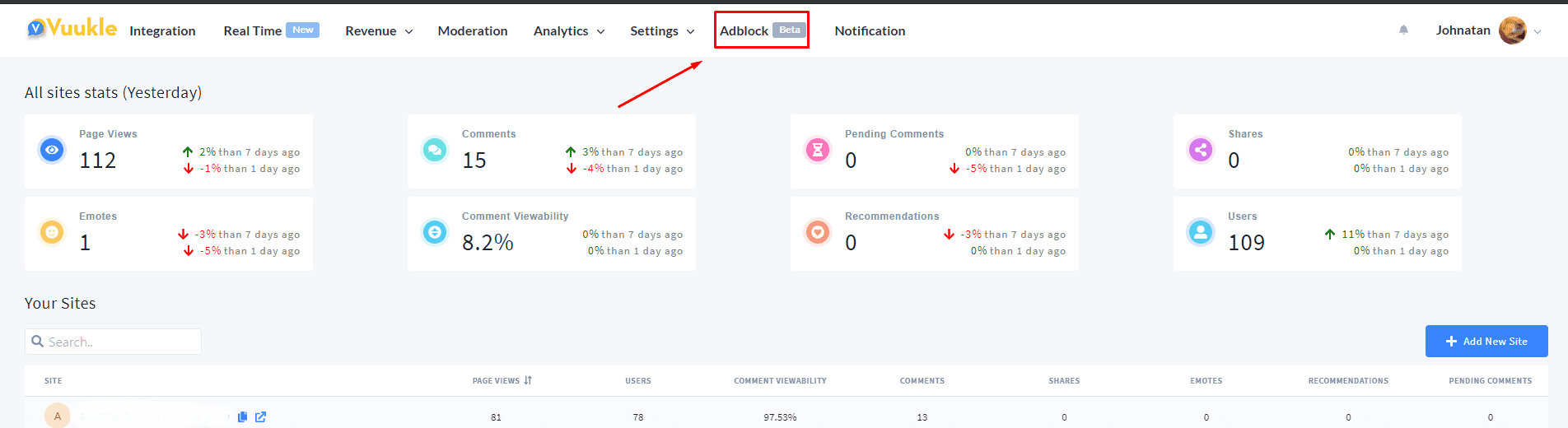Click the Shares icon
The height and width of the screenshot is (428, 1568).
[x=1201, y=150]
